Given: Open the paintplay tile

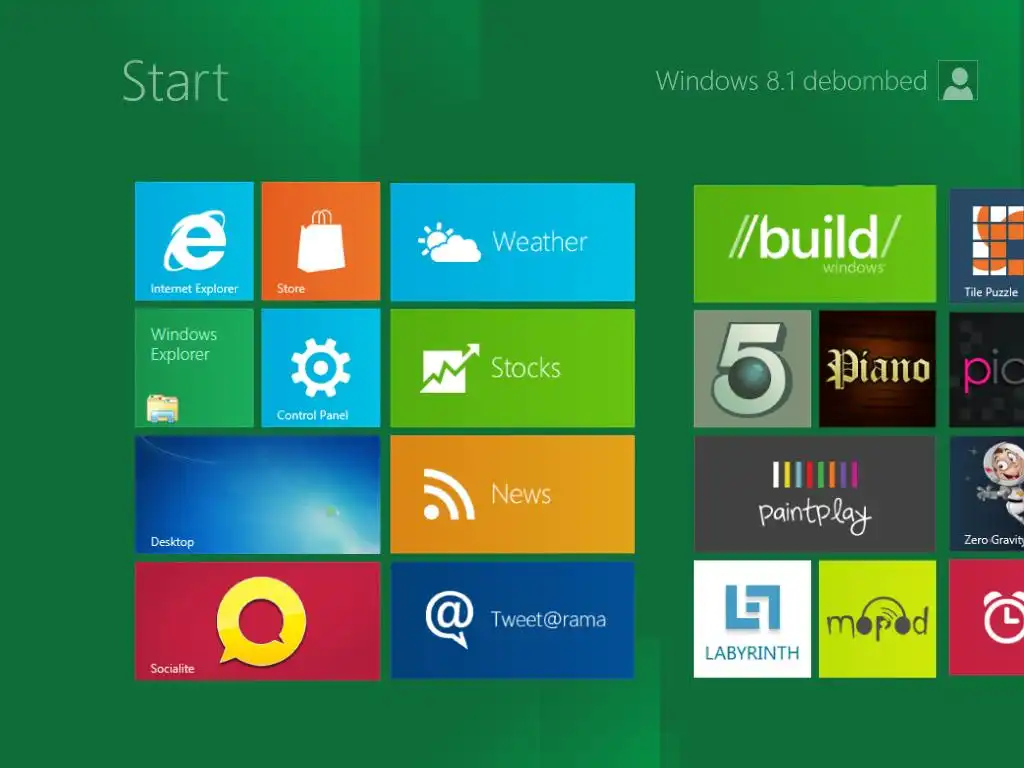Looking at the screenshot, I should 815,494.
